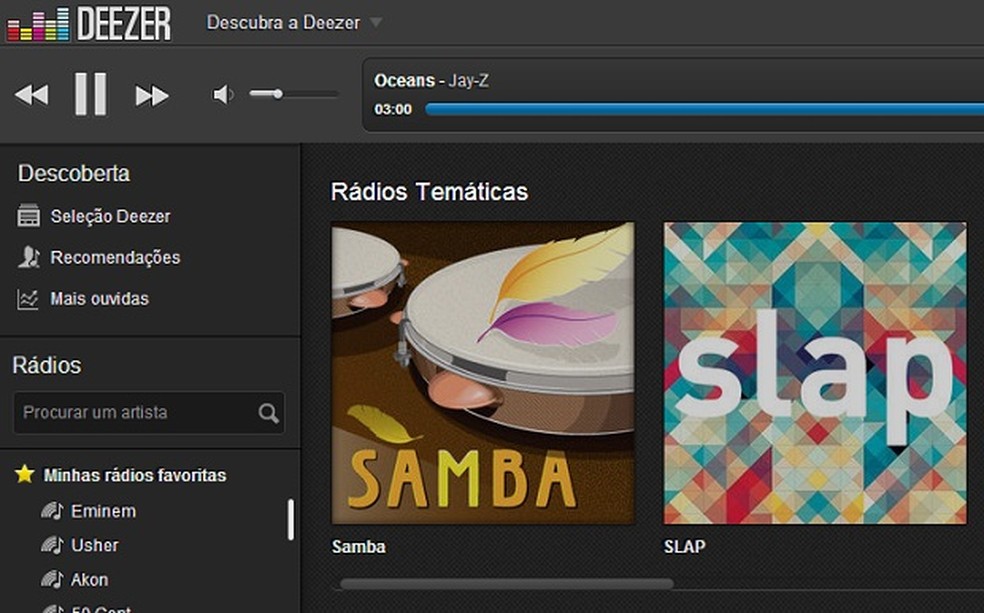View Mais ouvidas charts

pyautogui.click(x=105, y=298)
